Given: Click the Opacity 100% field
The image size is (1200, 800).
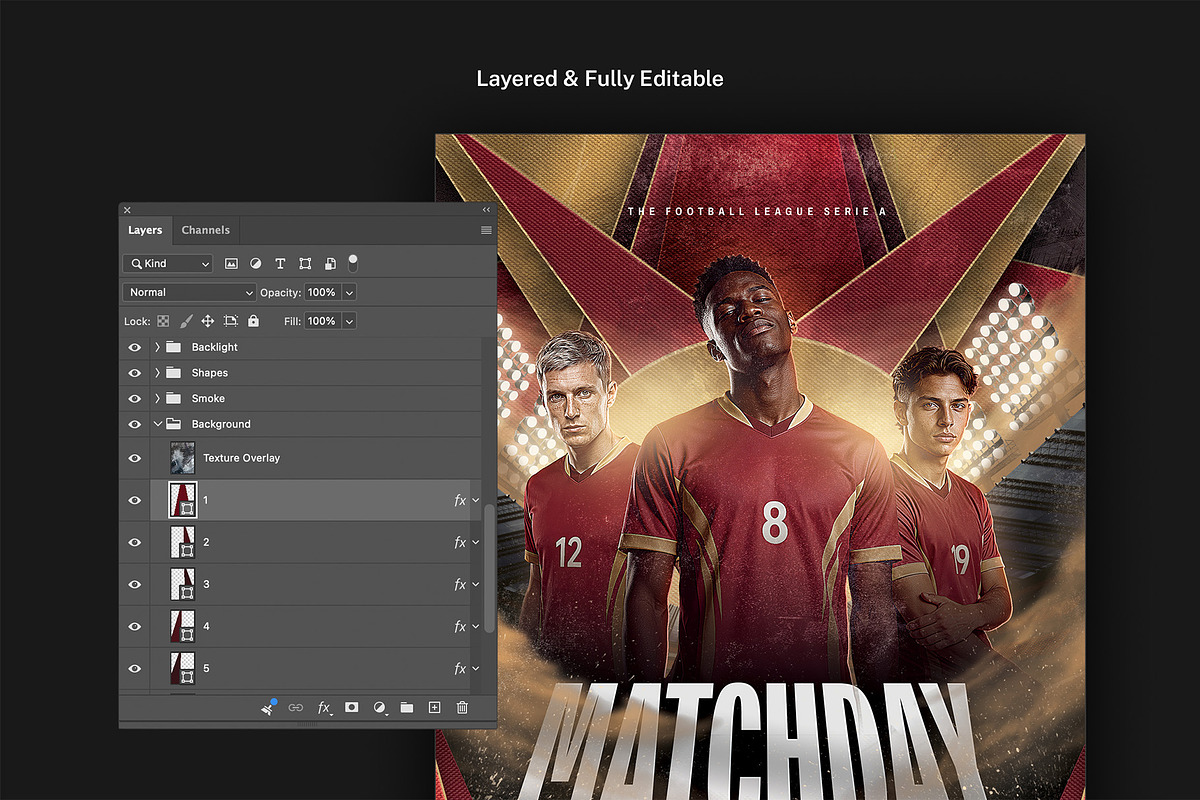Looking at the screenshot, I should click(x=322, y=292).
